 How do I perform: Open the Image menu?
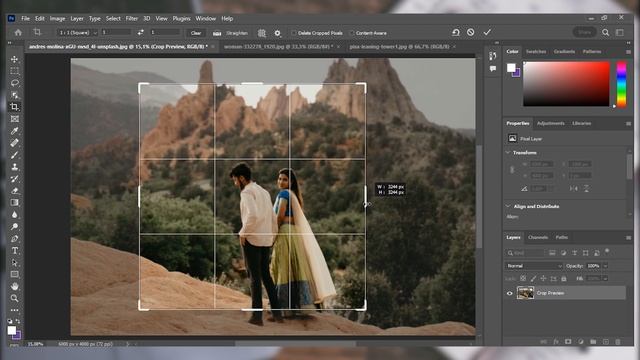coord(57,18)
